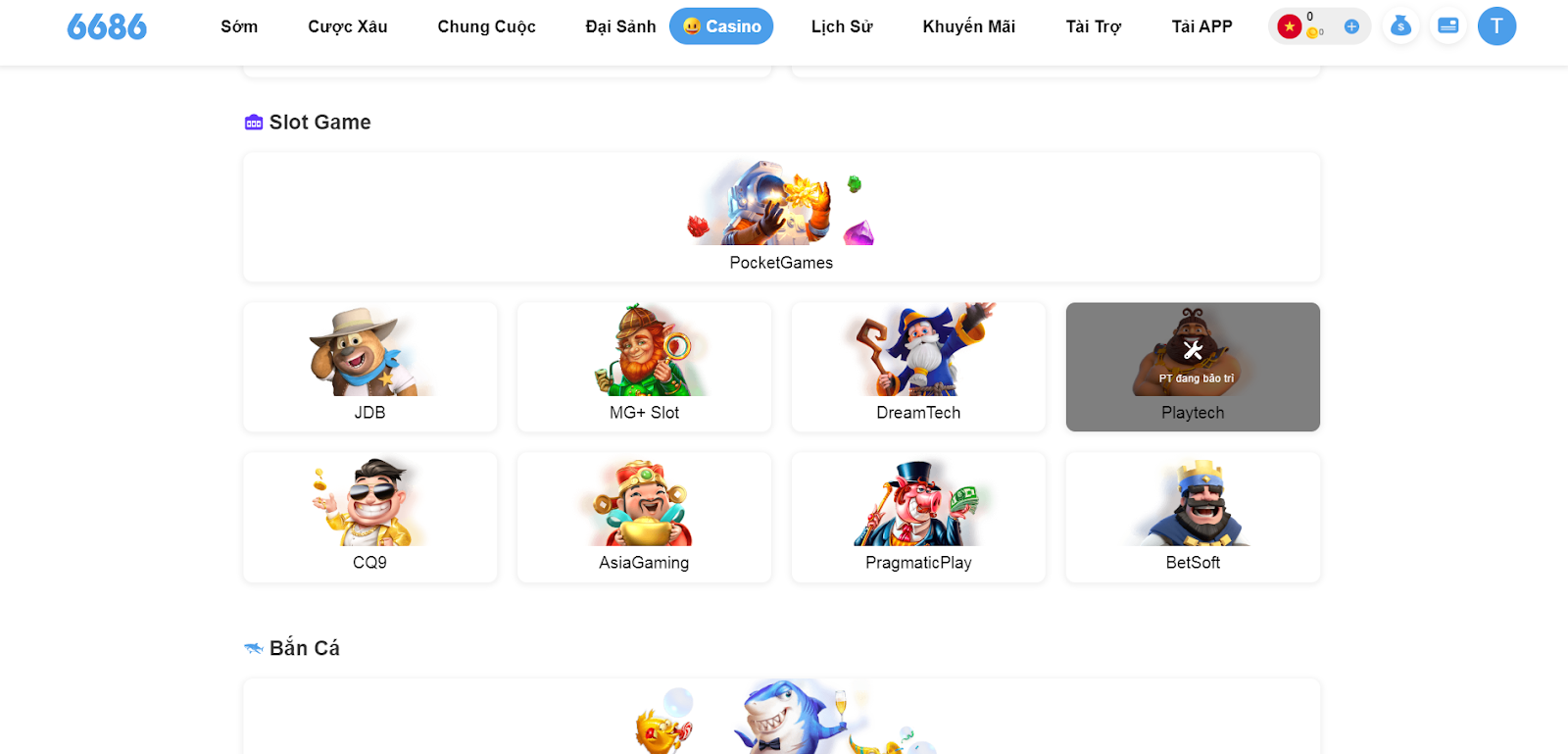Open the Cược Xâu menu item

(x=348, y=26)
